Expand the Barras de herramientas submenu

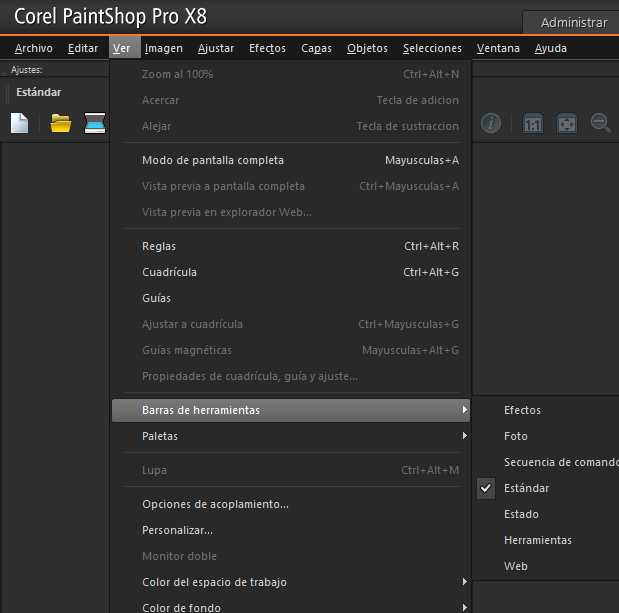pos(291,411)
